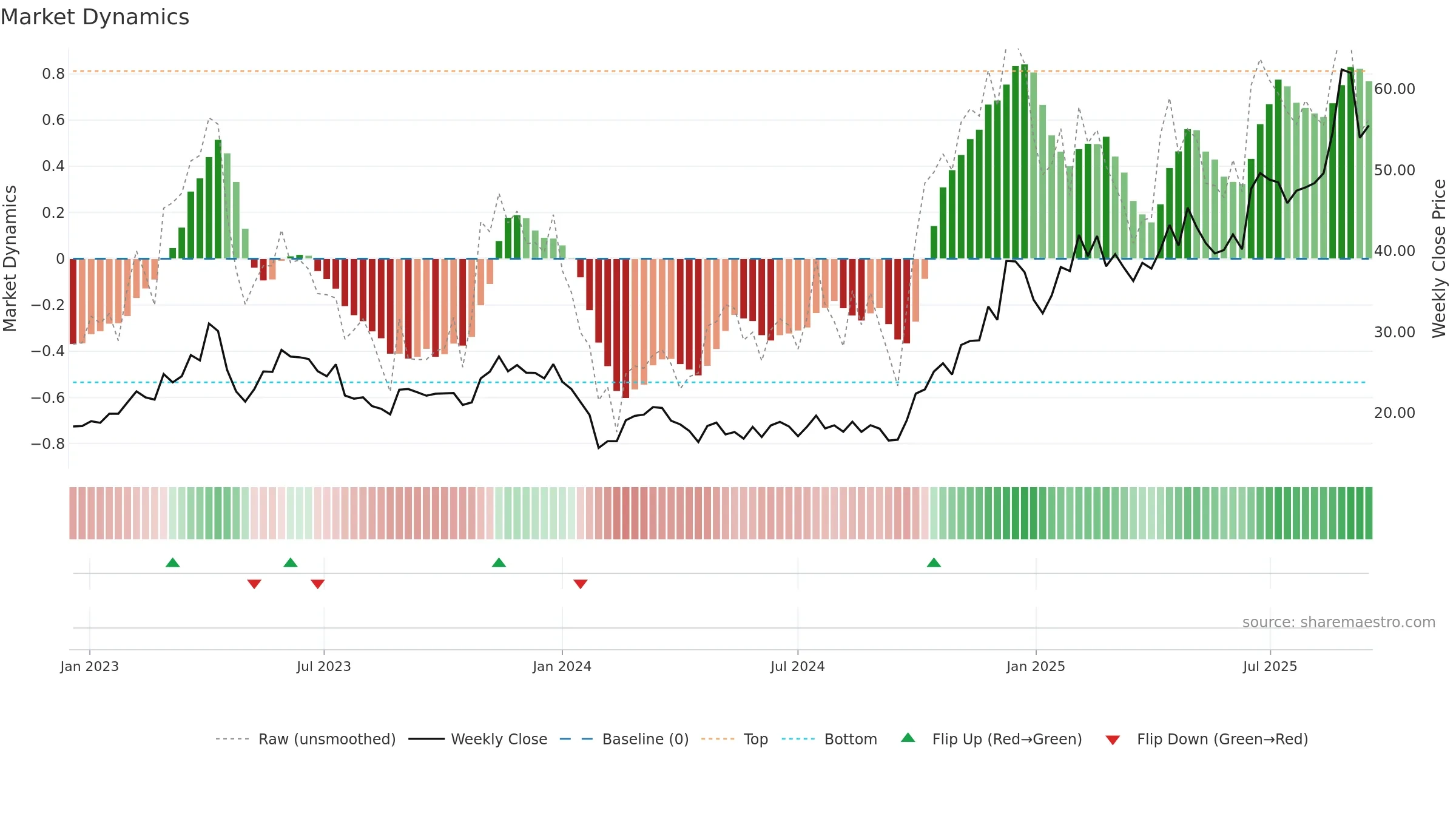Image resolution: width=1456 pixels, height=819 pixels.
Task: Click the 60.00 right-axis price label
Action: click(x=1395, y=89)
